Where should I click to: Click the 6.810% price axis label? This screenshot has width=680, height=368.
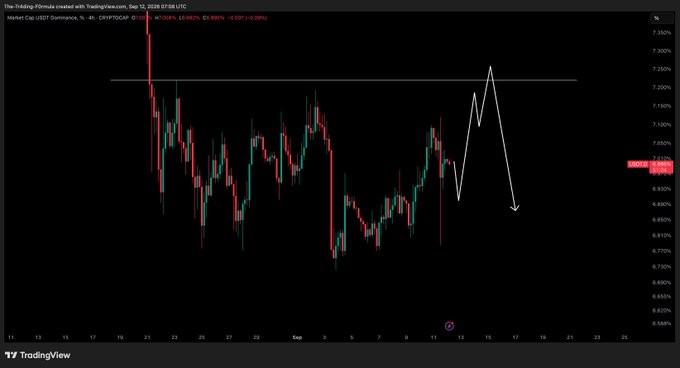click(x=661, y=235)
